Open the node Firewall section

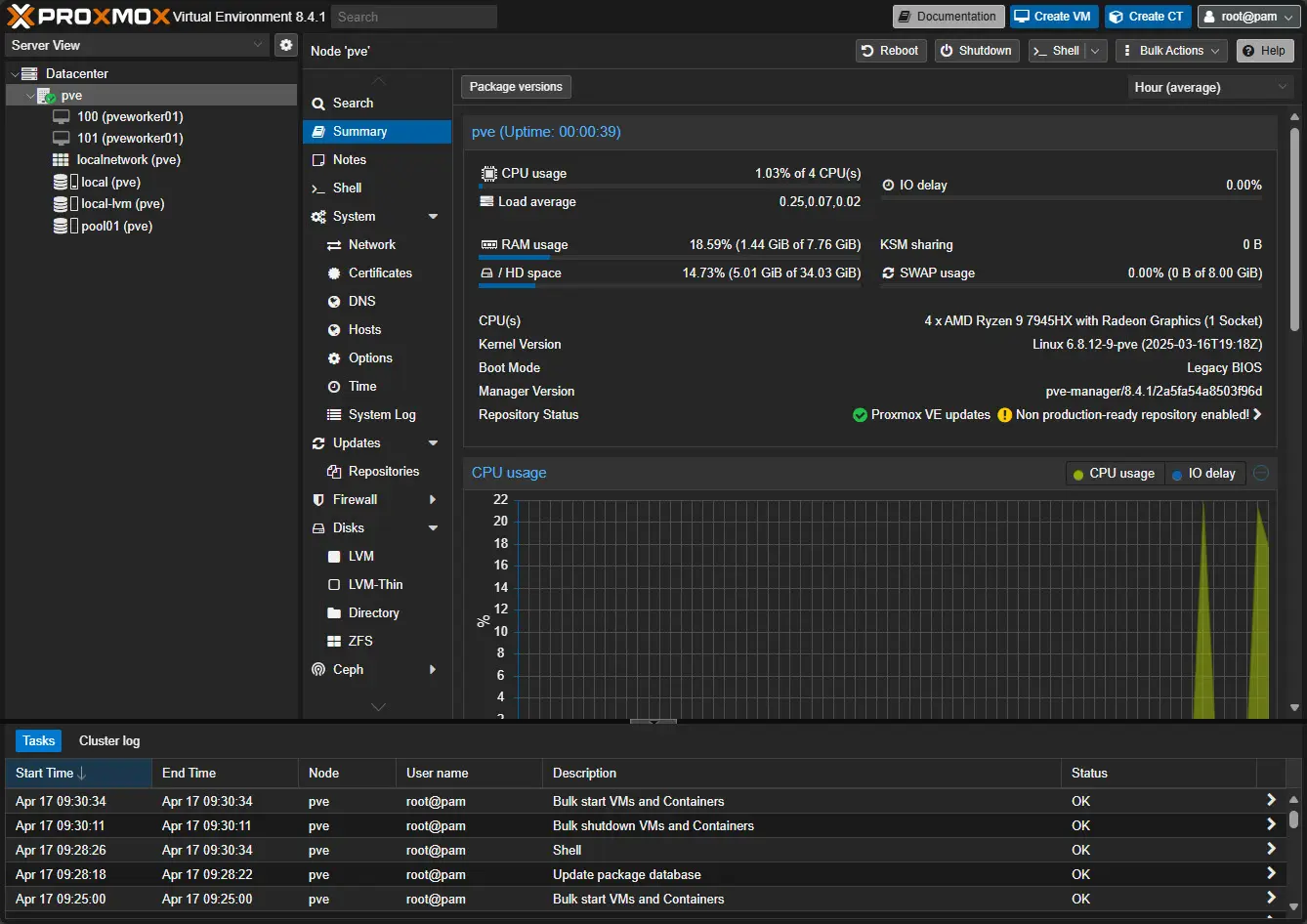[x=355, y=499]
